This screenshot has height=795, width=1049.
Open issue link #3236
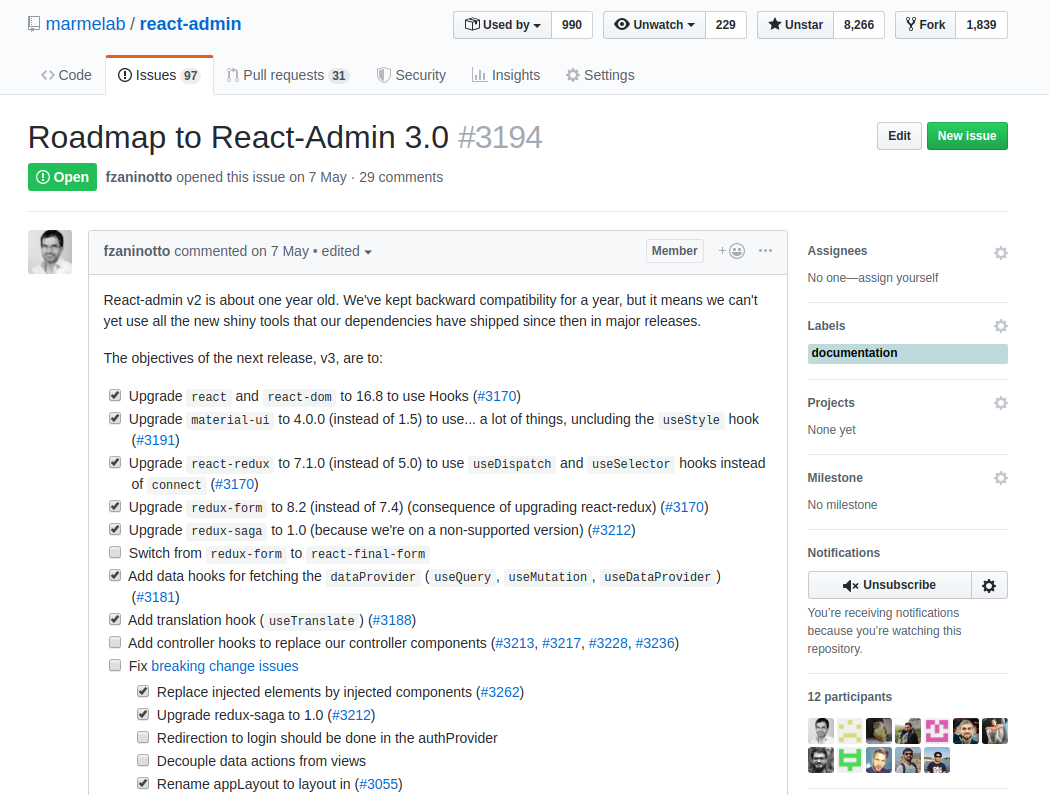pos(655,643)
